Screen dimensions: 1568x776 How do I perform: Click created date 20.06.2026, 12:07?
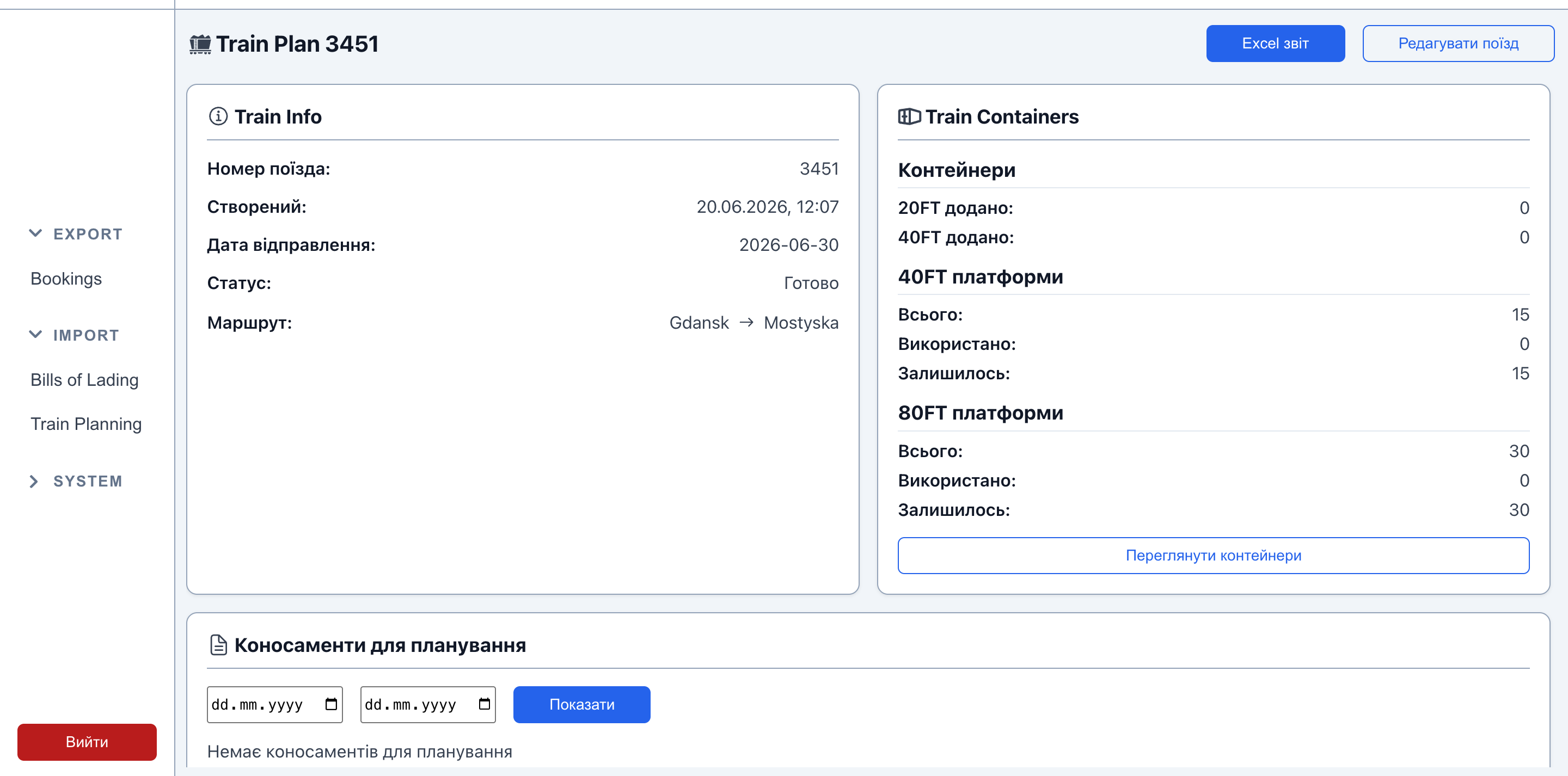pyautogui.click(x=767, y=207)
